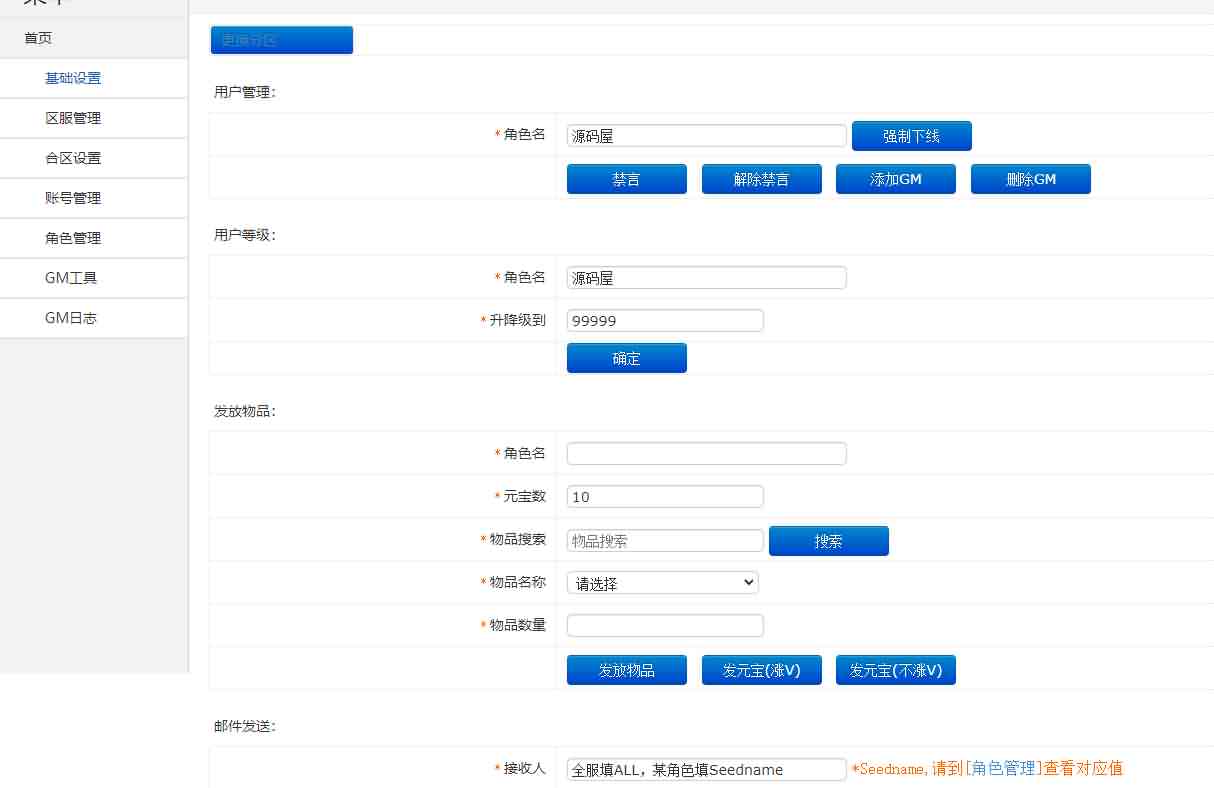
Task: Click 添加GM to add GM privileges
Action: click(x=895, y=178)
